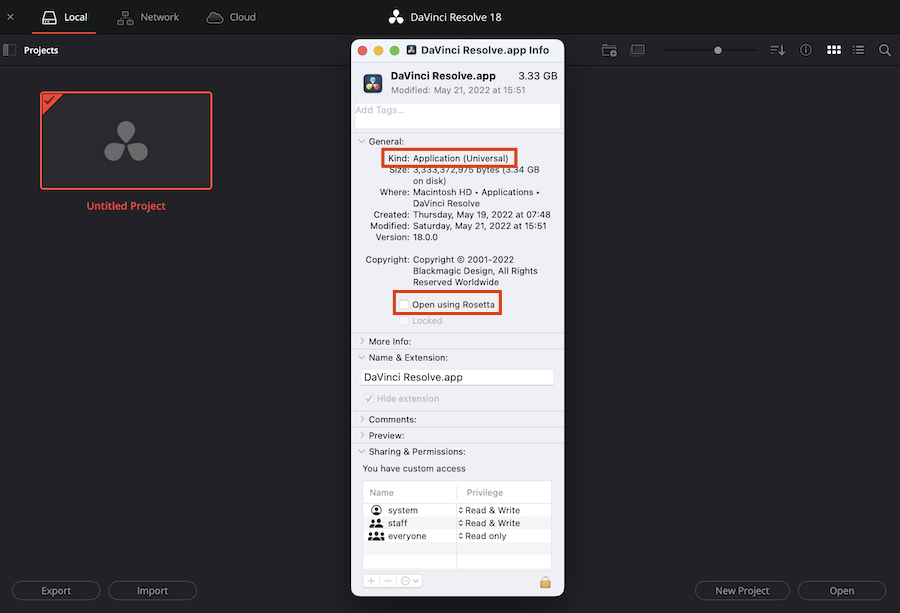
Task: Adjust the thumbnail size slider
Action: tap(717, 50)
